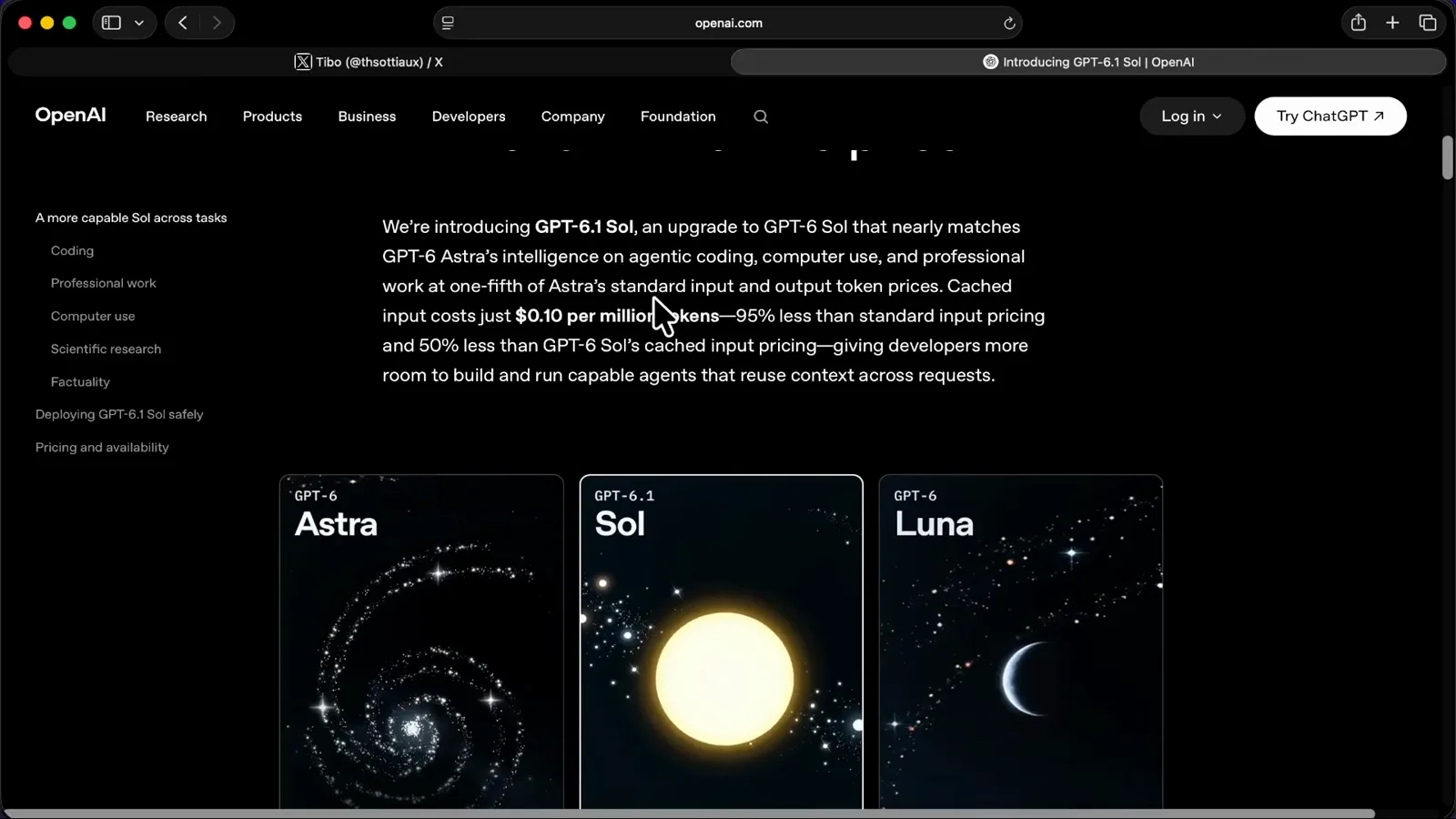Jump to the Coding section

coord(72,250)
